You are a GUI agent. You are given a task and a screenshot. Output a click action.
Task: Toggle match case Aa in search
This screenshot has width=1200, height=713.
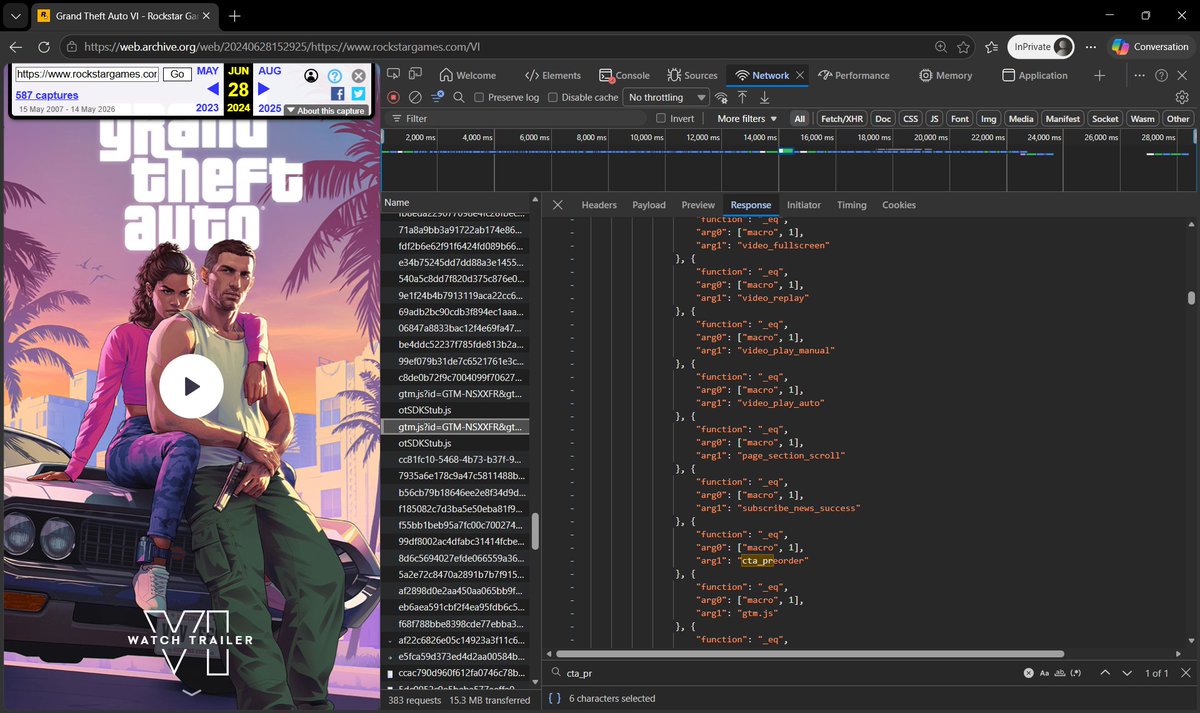(1045, 673)
